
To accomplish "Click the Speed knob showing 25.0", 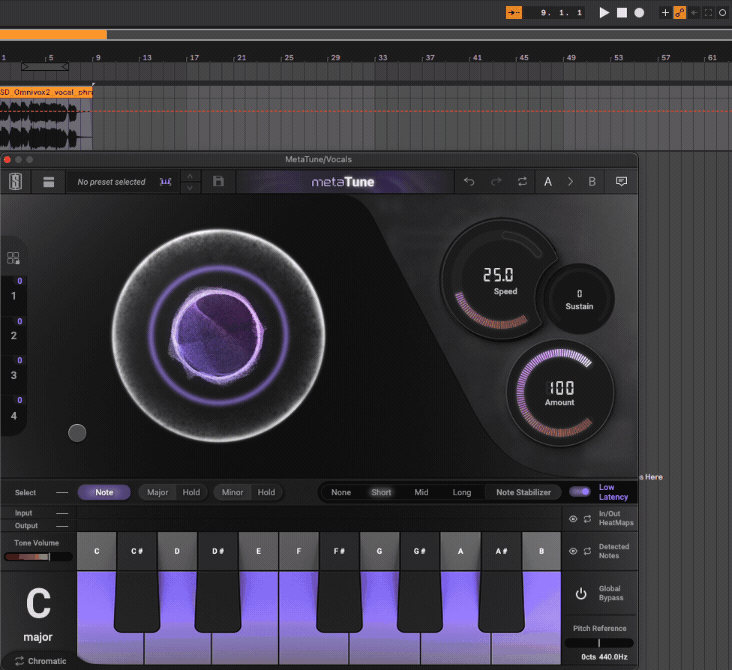I will [500, 279].
